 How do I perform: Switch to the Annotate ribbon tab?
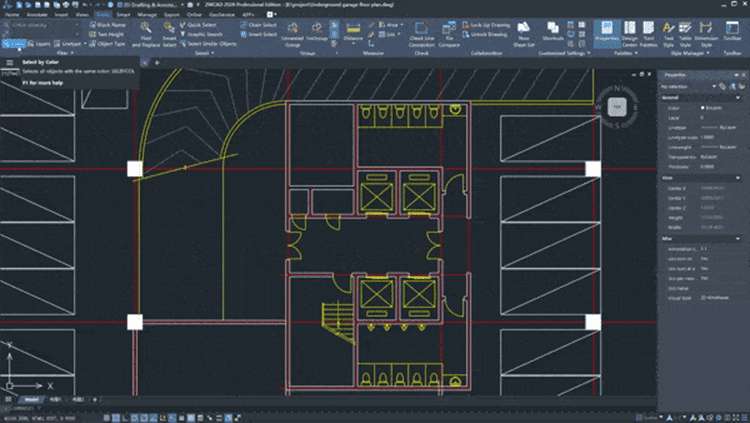pyautogui.click(x=36, y=16)
